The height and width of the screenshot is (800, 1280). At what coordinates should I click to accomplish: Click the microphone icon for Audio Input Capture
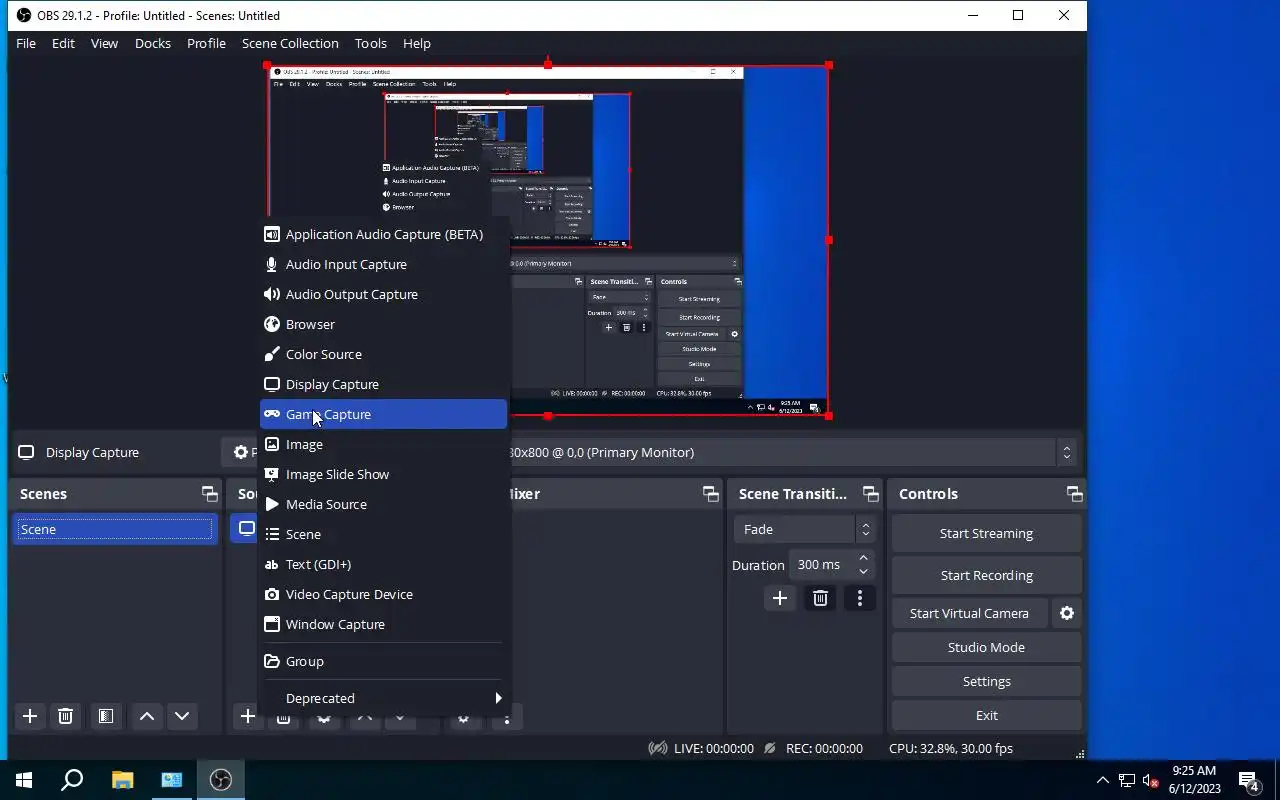click(271, 264)
